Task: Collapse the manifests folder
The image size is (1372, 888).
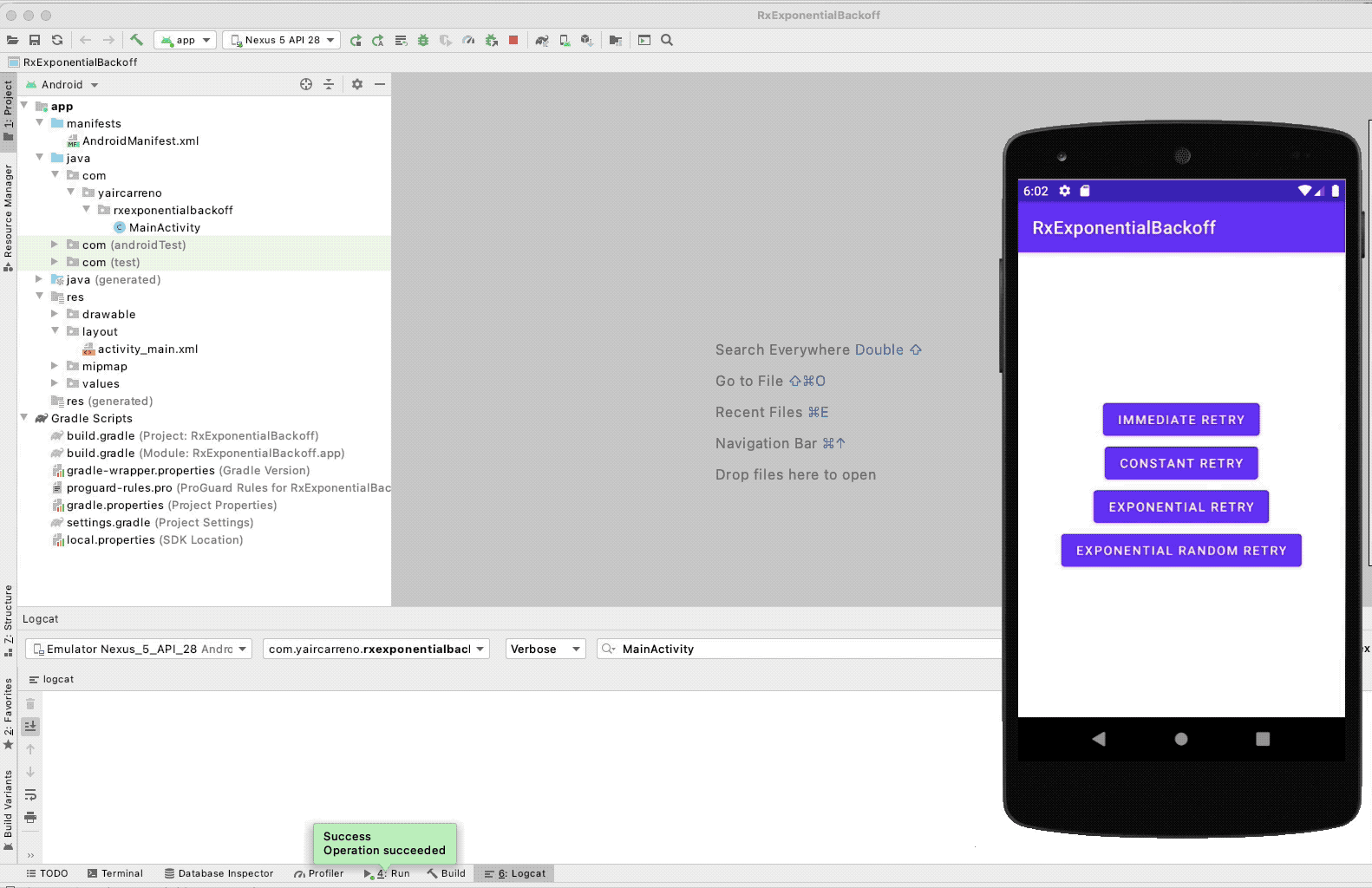Action: click(40, 122)
